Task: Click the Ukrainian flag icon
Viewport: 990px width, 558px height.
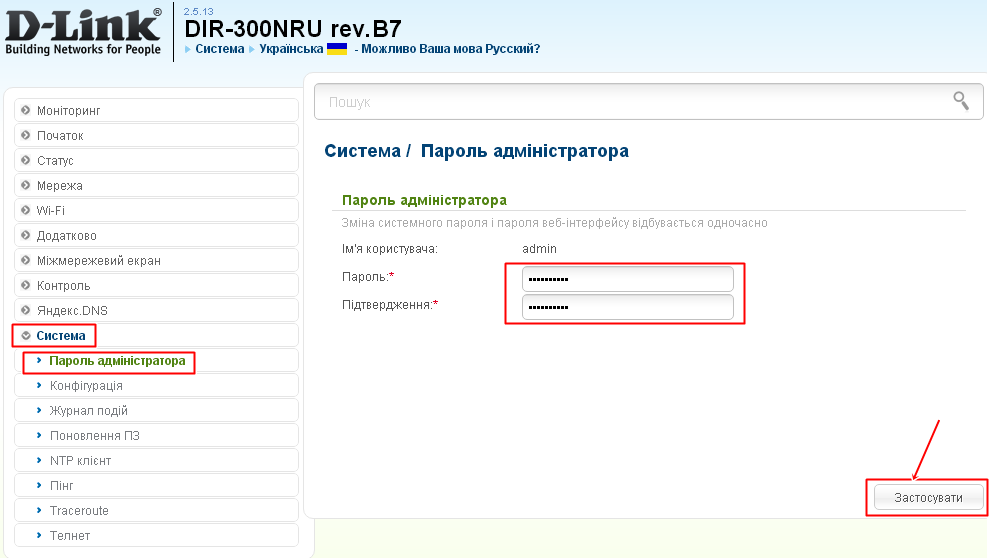Action: coord(337,49)
